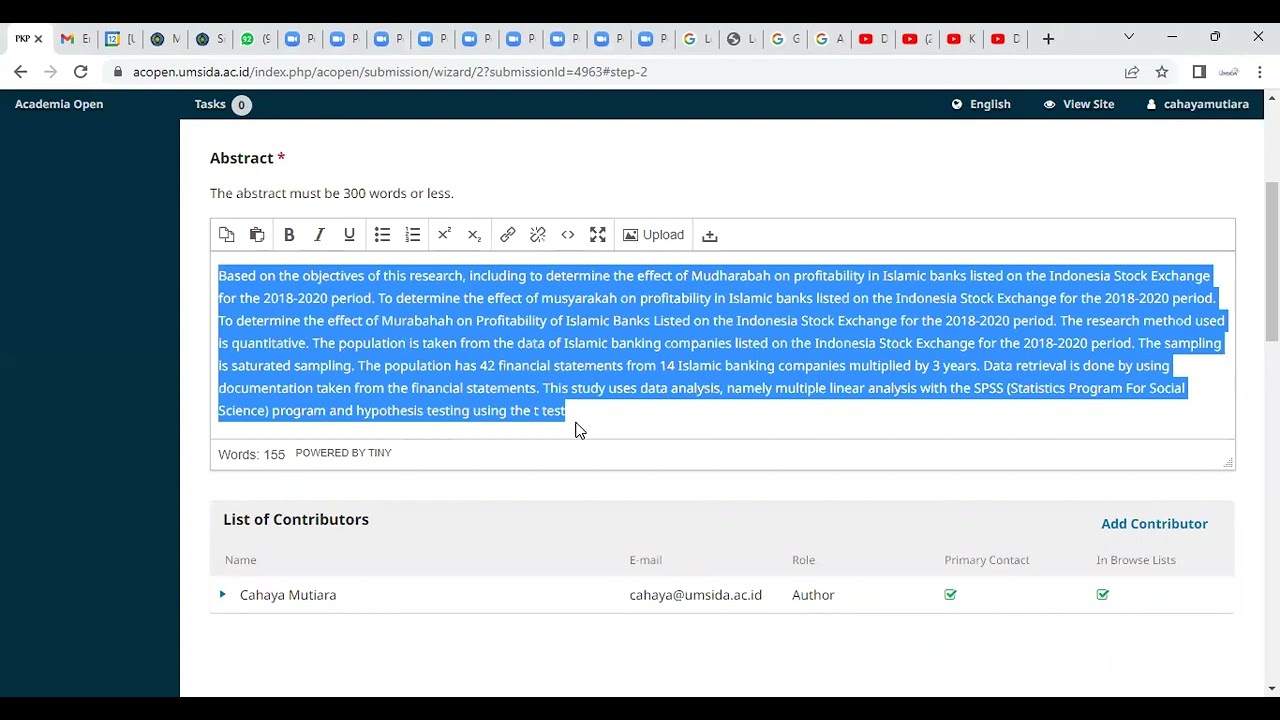Click the share page icon in address bar
Image resolution: width=1280 pixels, height=720 pixels.
click(1131, 72)
